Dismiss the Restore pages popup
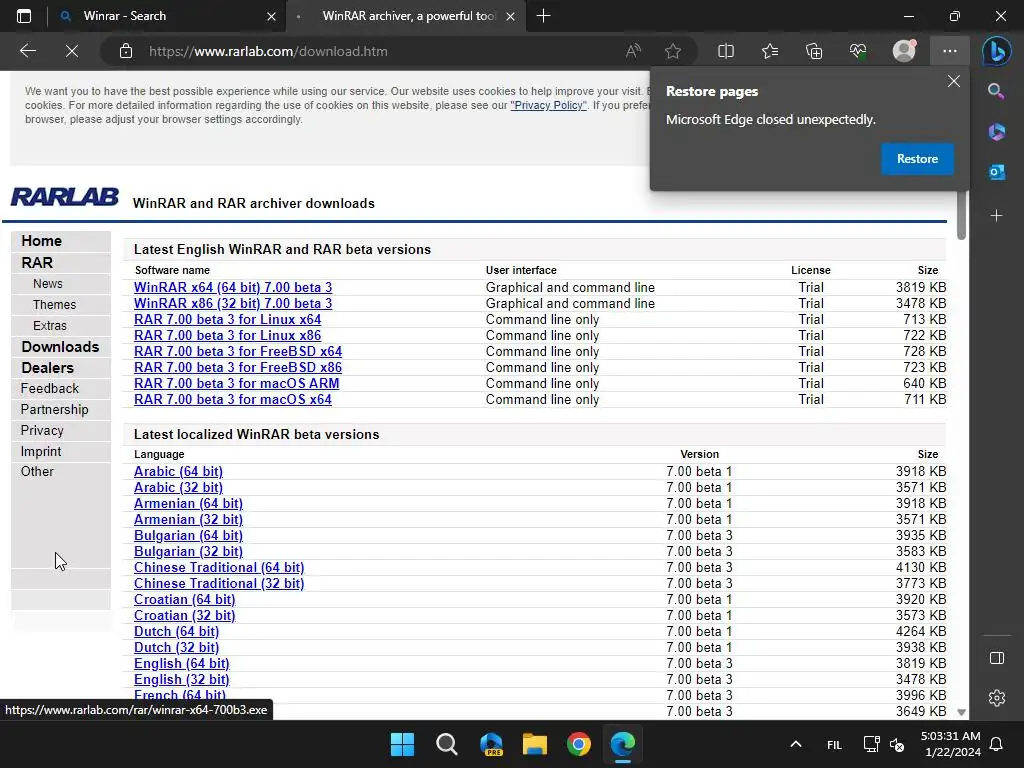The width and height of the screenshot is (1024, 768). tap(953, 81)
